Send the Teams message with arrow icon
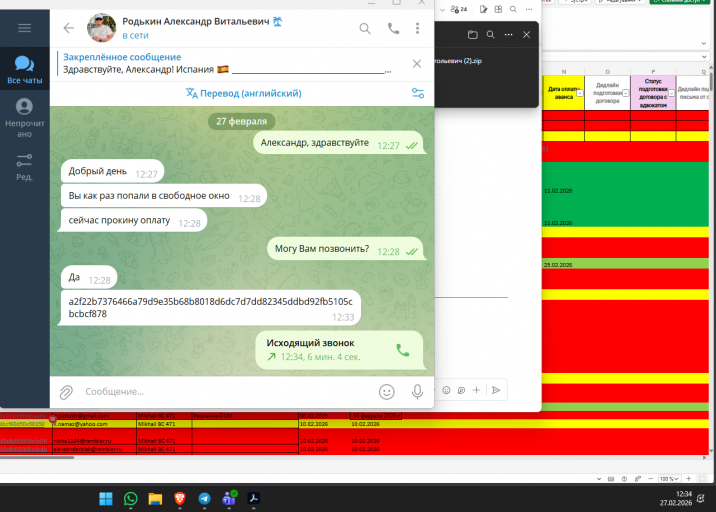The height and width of the screenshot is (512, 716). coord(496,390)
